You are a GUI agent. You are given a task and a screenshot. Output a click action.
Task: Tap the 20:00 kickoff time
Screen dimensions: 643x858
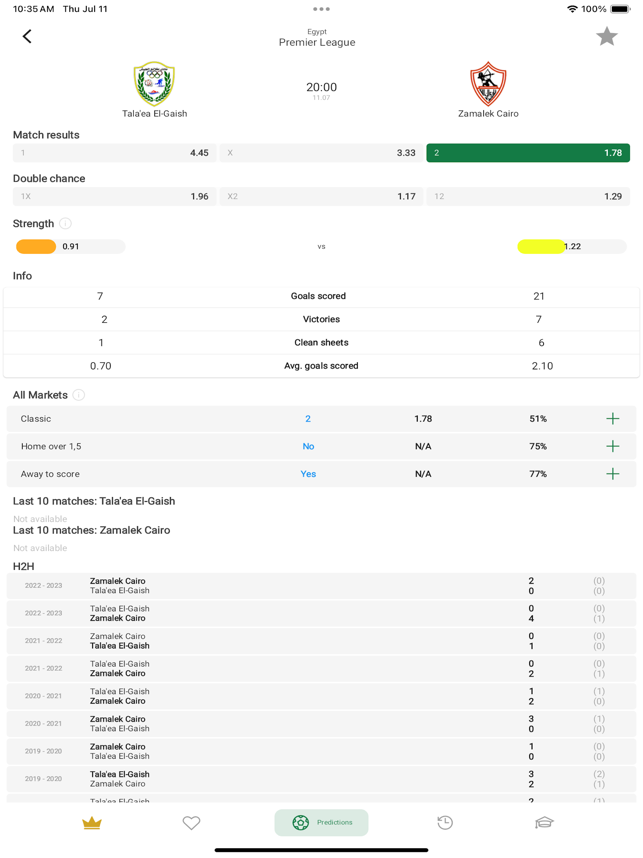pyautogui.click(x=321, y=87)
